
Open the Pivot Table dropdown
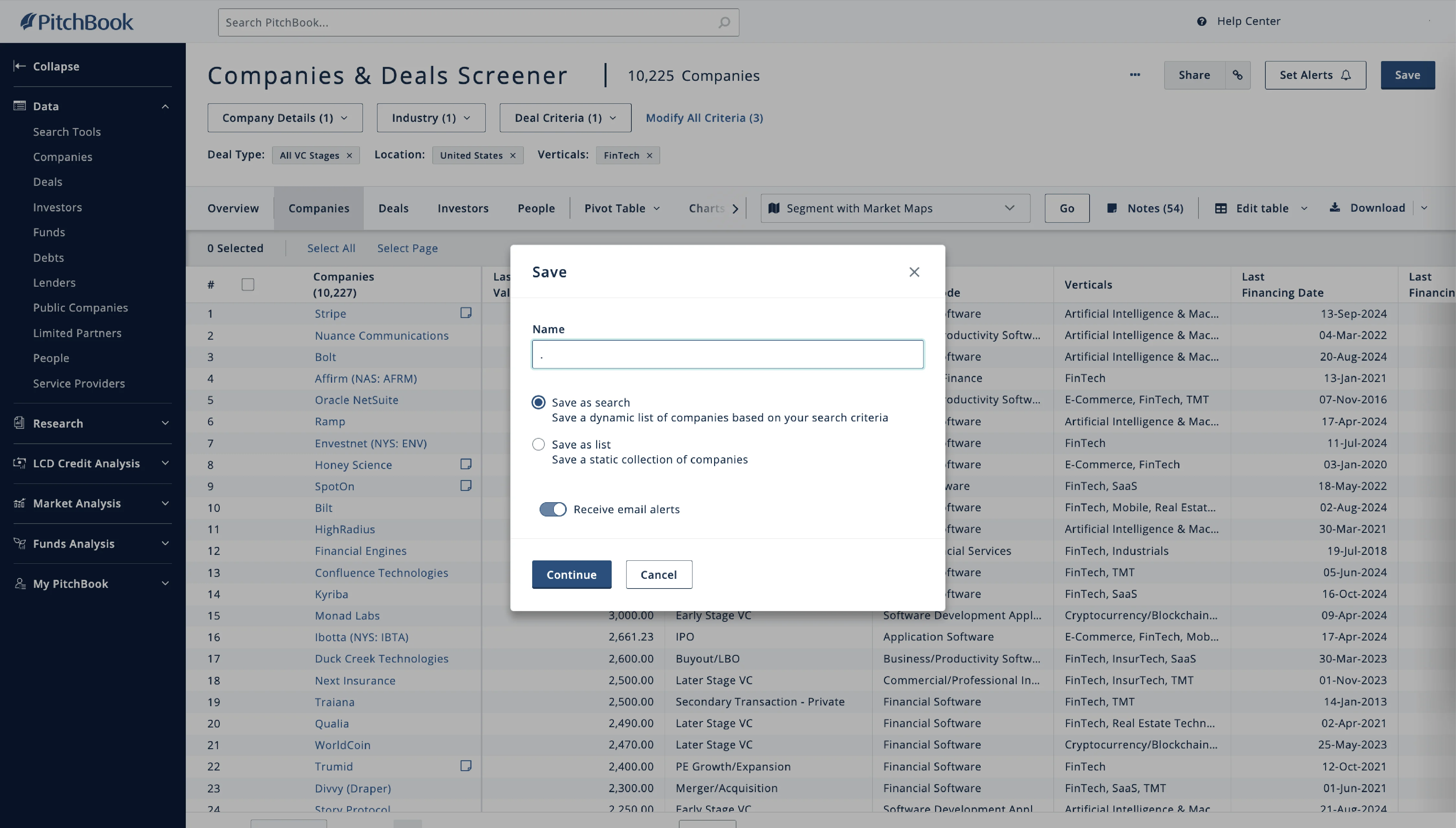point(622,208)
